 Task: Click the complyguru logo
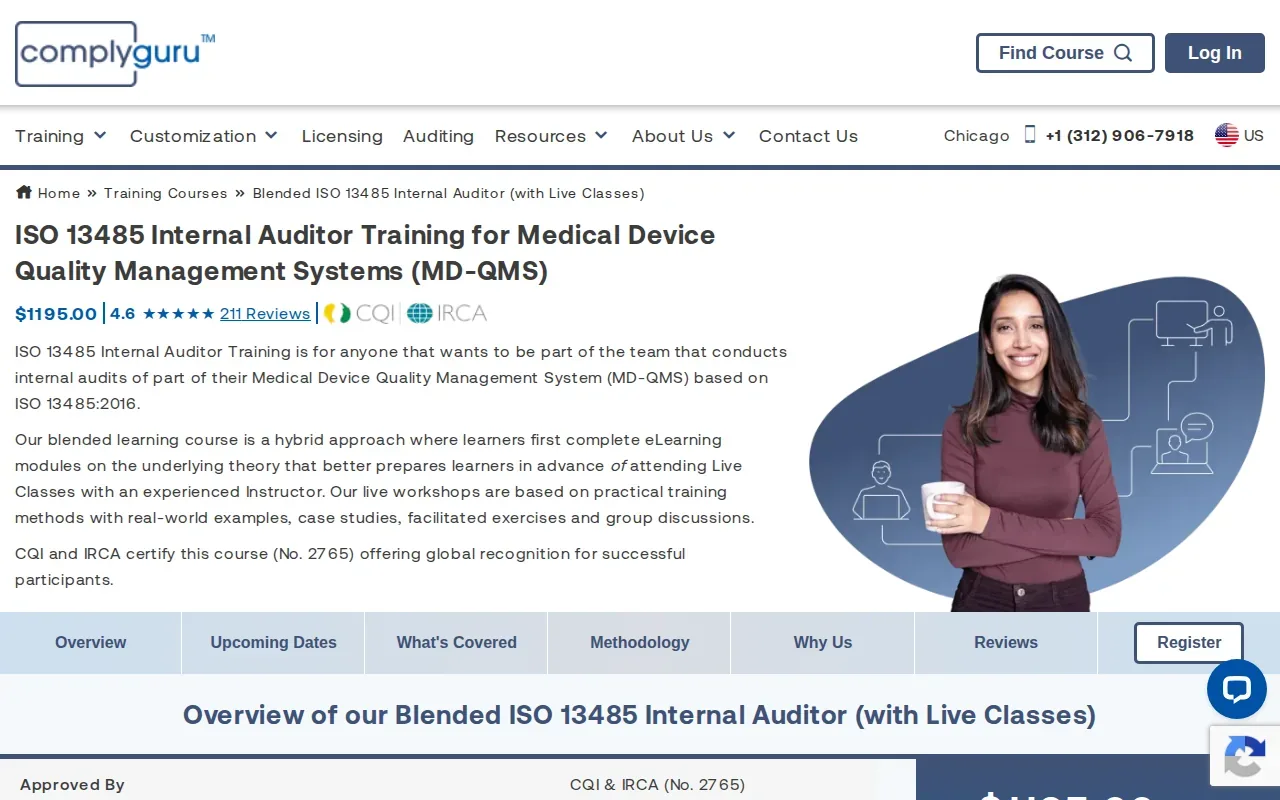click(115, 54)
